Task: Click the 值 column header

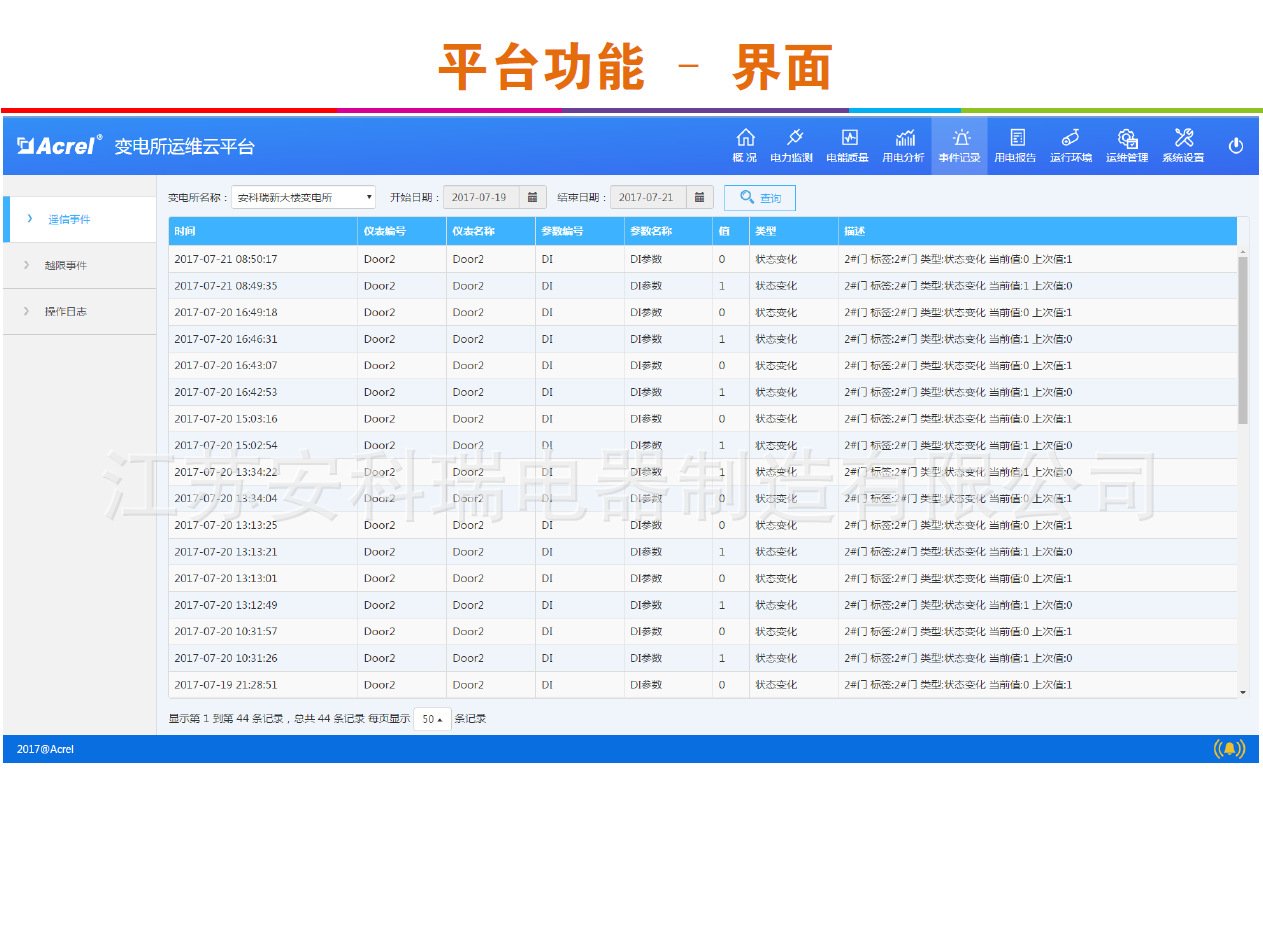Action: 731,231
